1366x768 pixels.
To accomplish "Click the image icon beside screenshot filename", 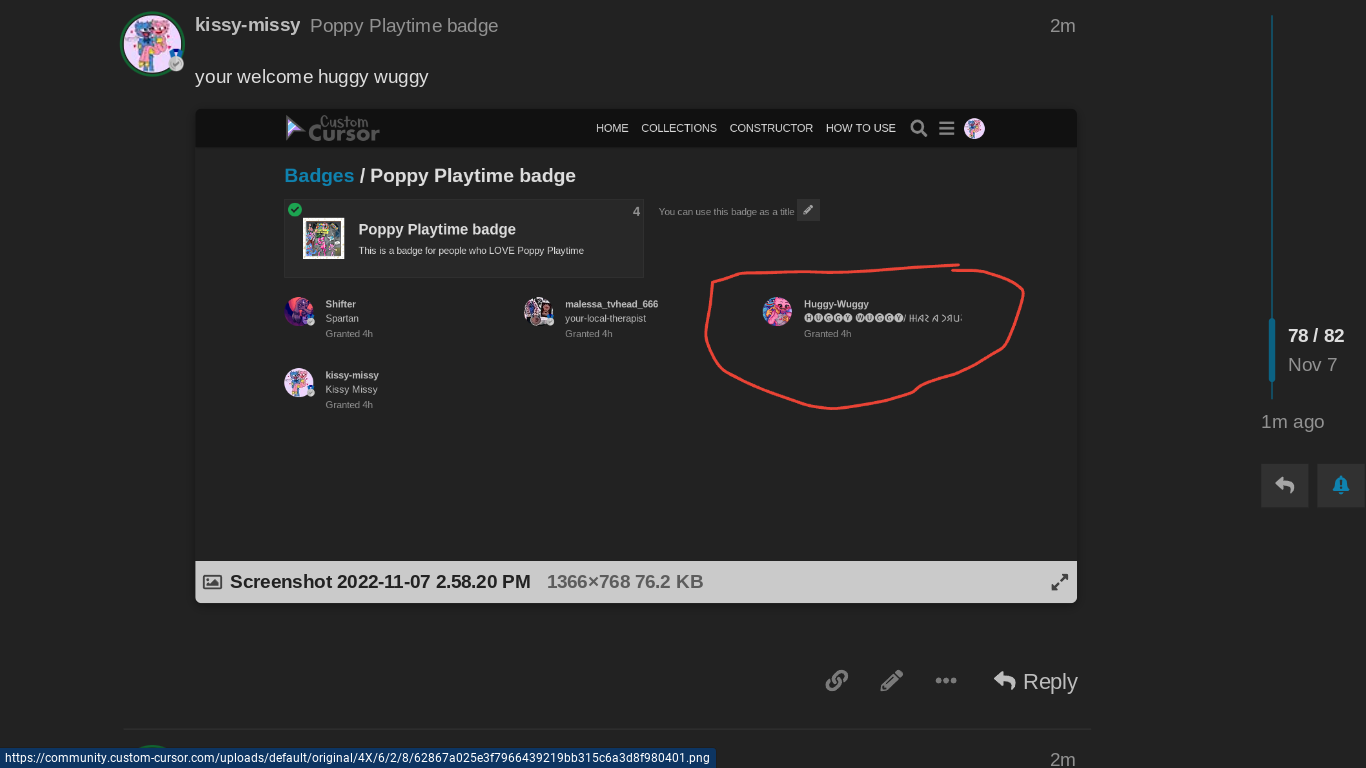I will coord(212,582).
